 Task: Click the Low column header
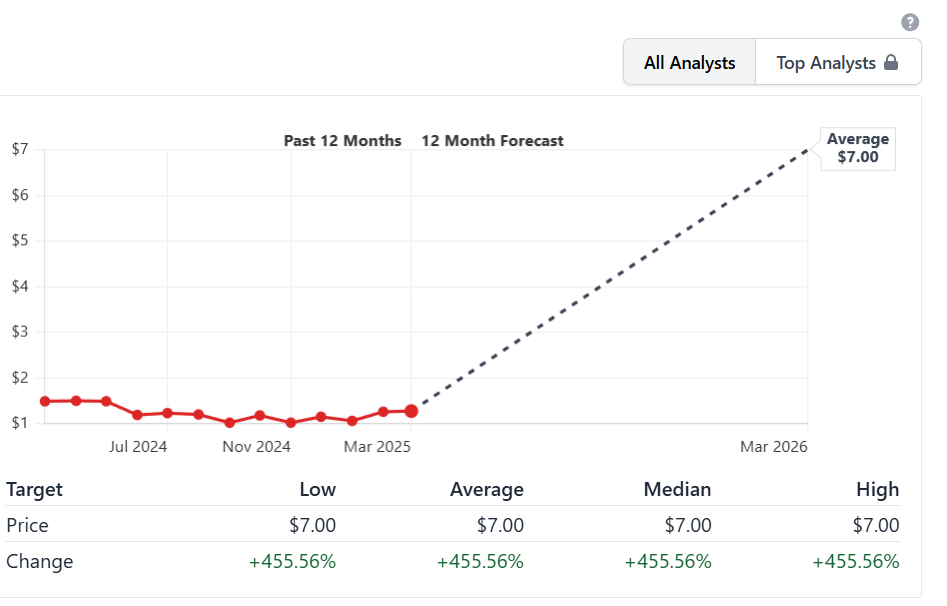[x=318, y=489]
